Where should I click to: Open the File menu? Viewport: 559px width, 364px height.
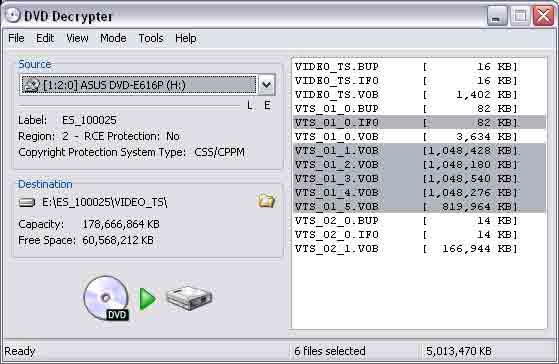coord(16,38)
